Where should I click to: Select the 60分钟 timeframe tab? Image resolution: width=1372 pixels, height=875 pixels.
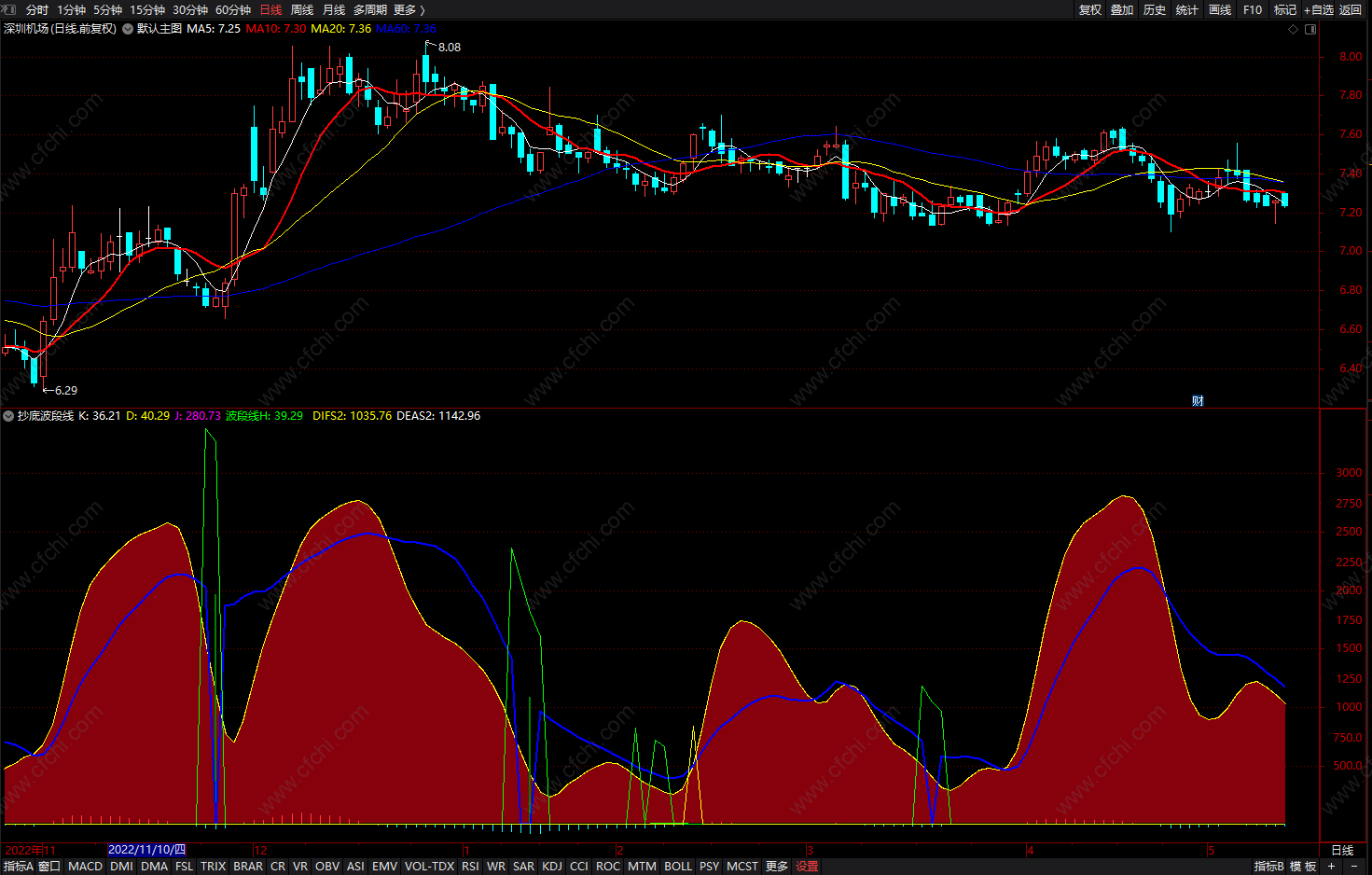[233, 9]
